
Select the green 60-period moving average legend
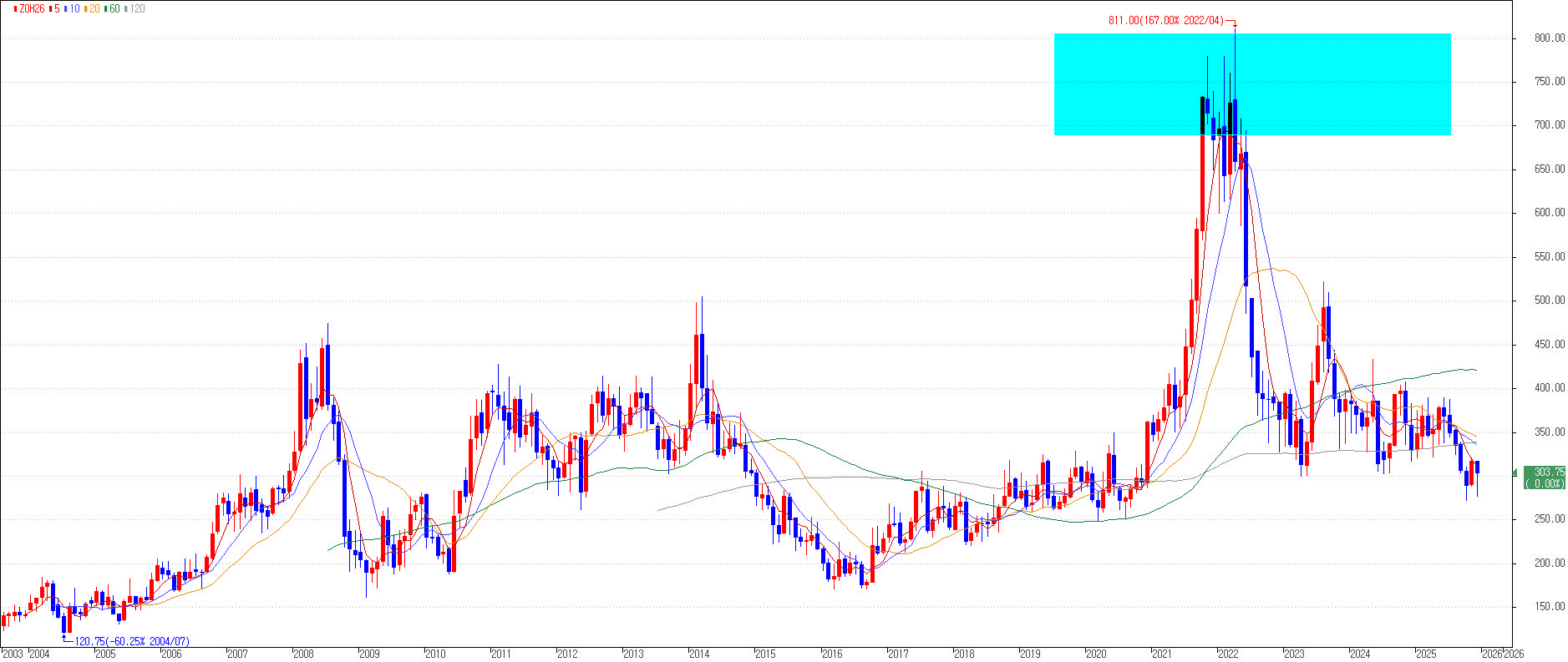(x=114, y=8)
